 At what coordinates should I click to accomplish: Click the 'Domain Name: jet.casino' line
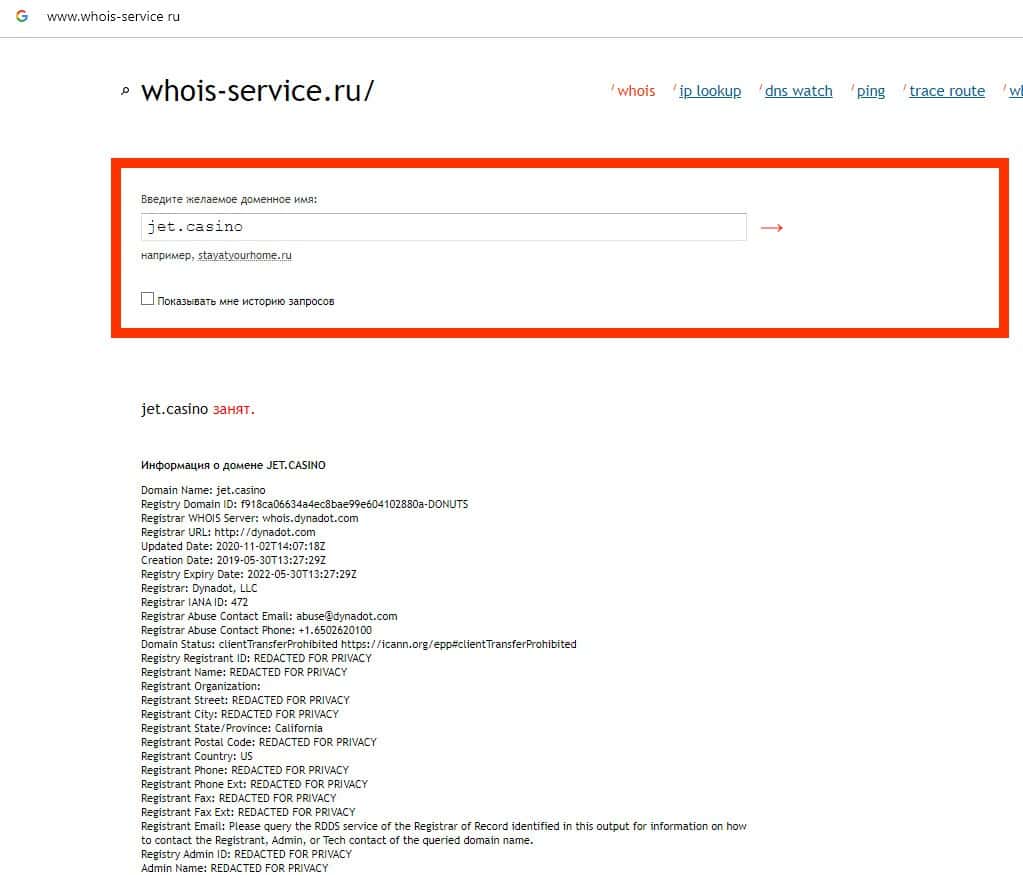pos(203,490)
